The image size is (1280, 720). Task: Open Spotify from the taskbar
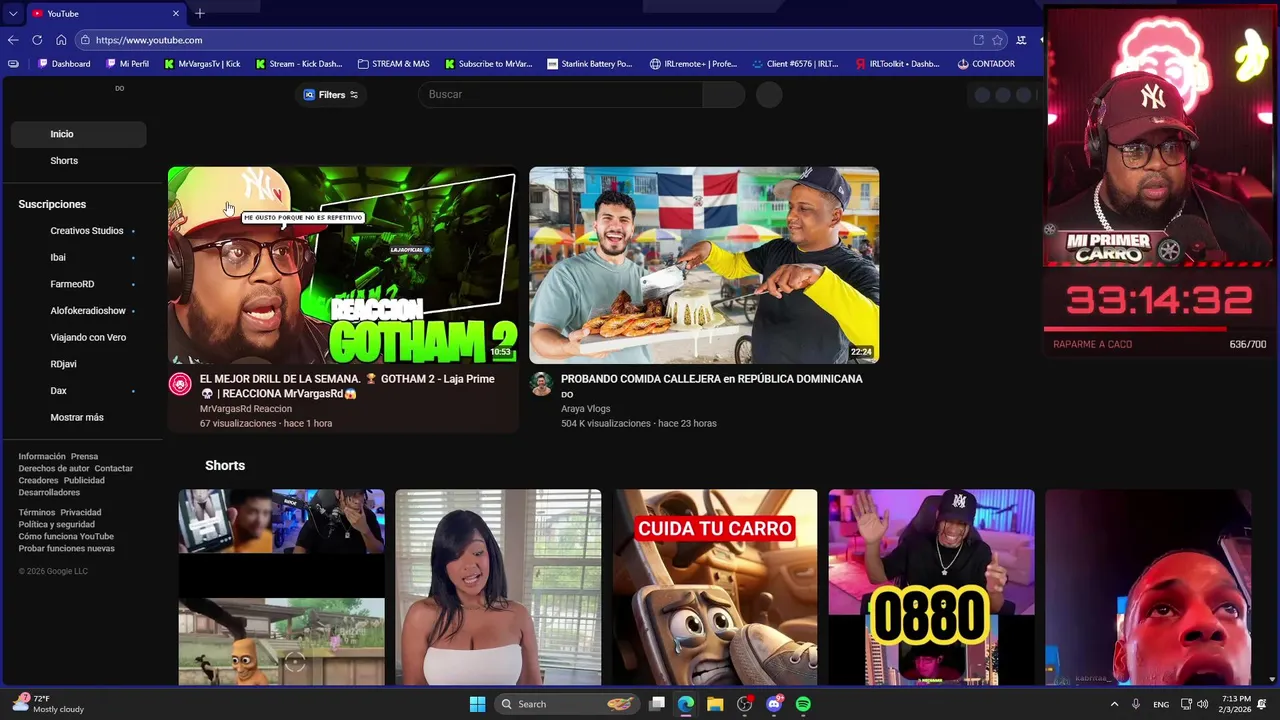[x=803, y=704]
